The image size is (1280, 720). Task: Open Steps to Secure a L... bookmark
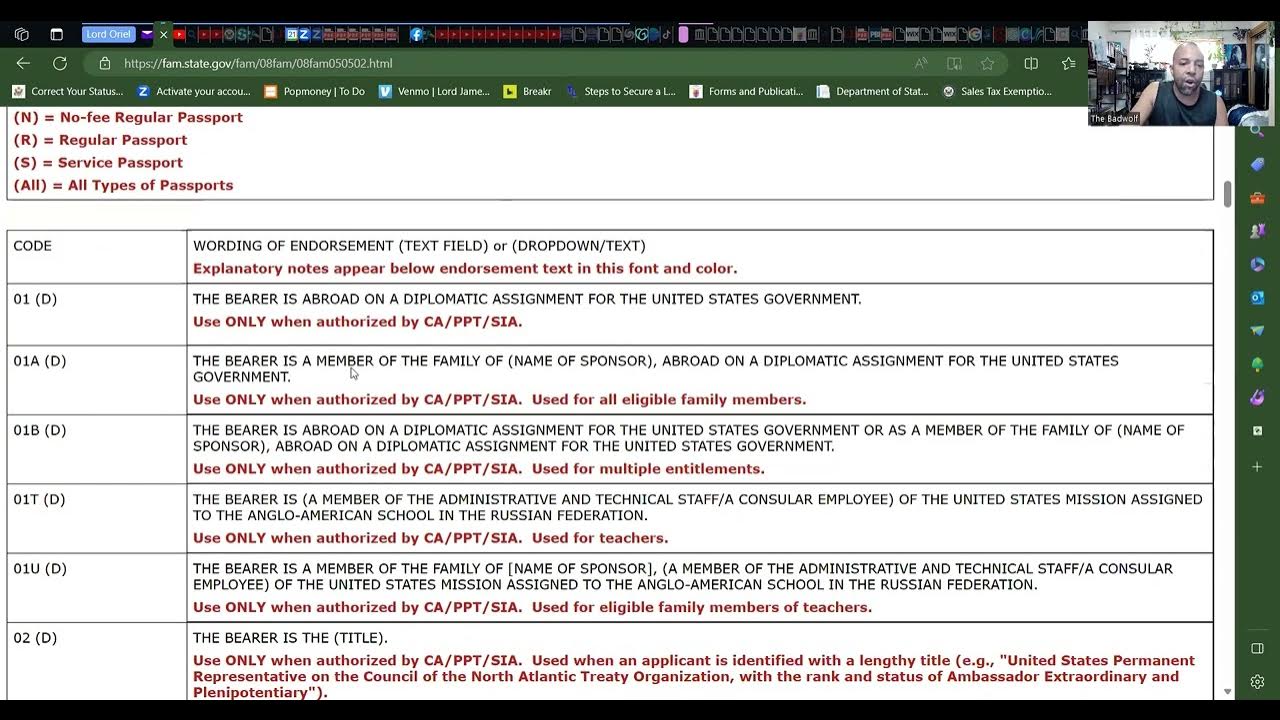pyautogui.click(x=620, y=91)
